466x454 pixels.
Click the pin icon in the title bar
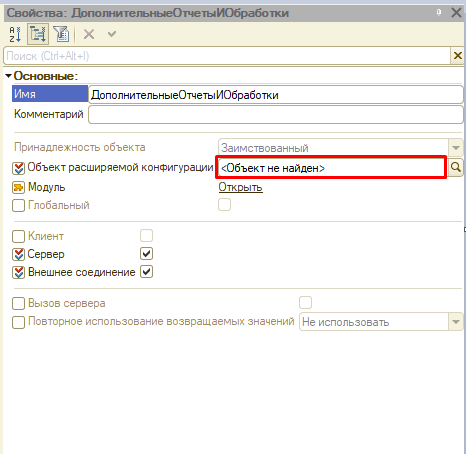click(x=439, y=12)
